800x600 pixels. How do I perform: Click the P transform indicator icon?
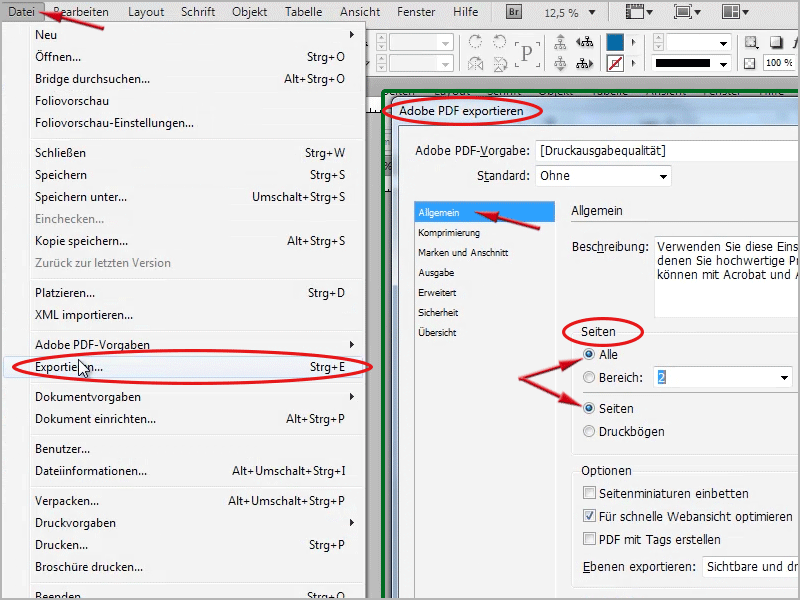pyautogui.click(x=527, y=53)
